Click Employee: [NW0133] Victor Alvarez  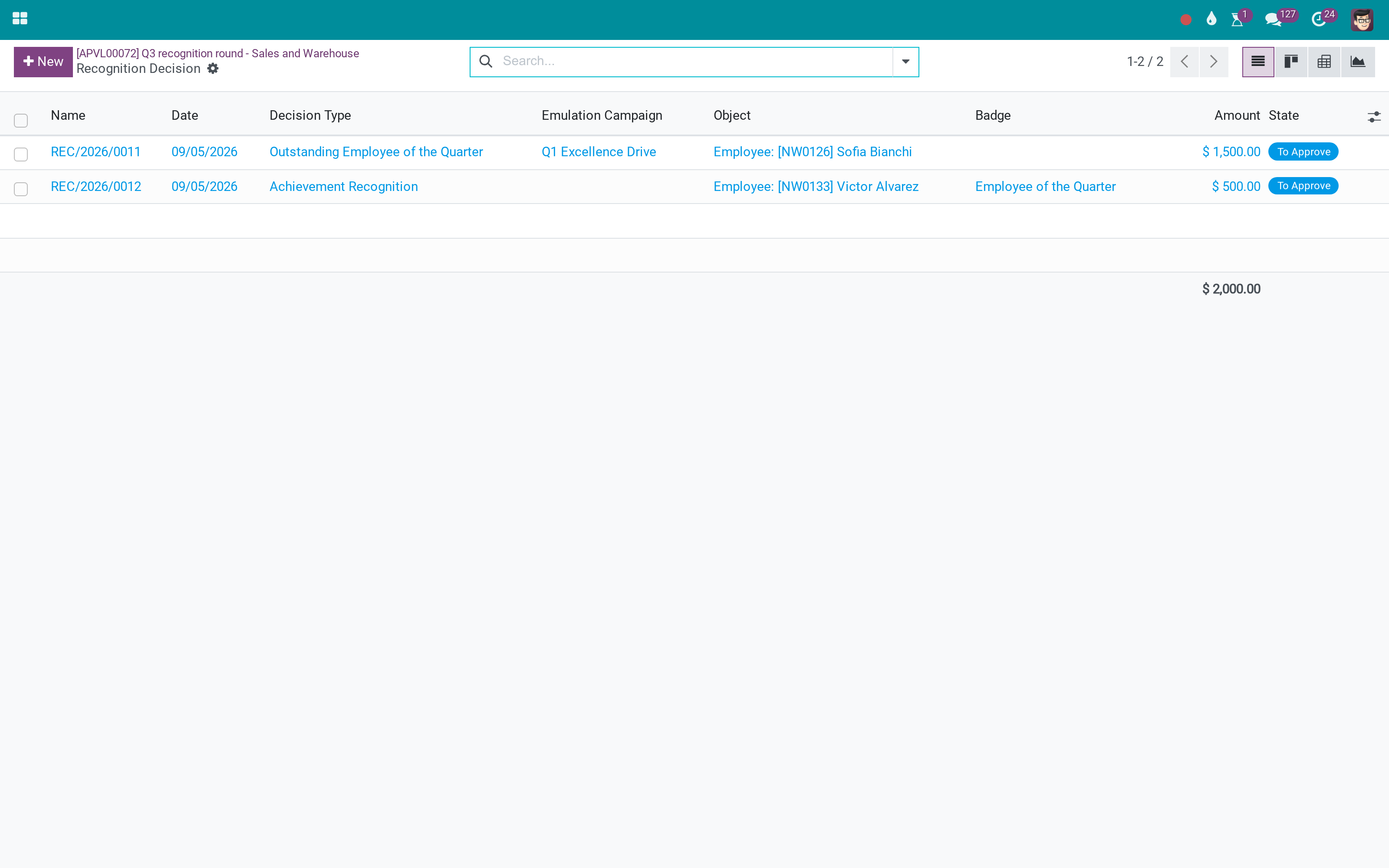click(816, 187)
